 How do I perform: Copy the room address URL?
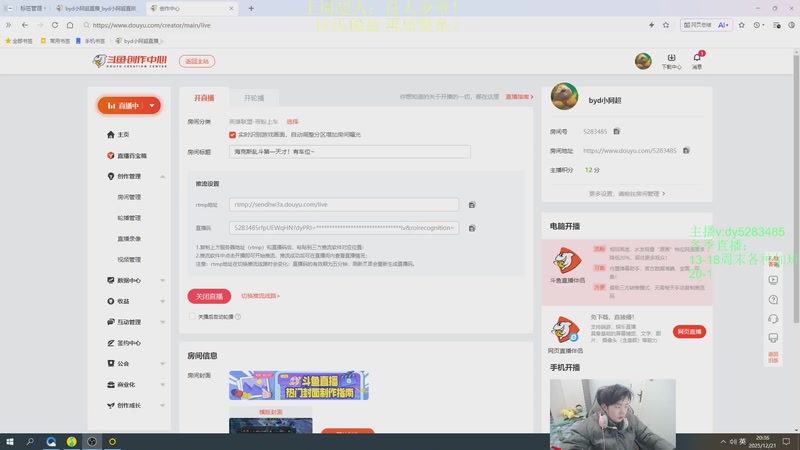686,151
